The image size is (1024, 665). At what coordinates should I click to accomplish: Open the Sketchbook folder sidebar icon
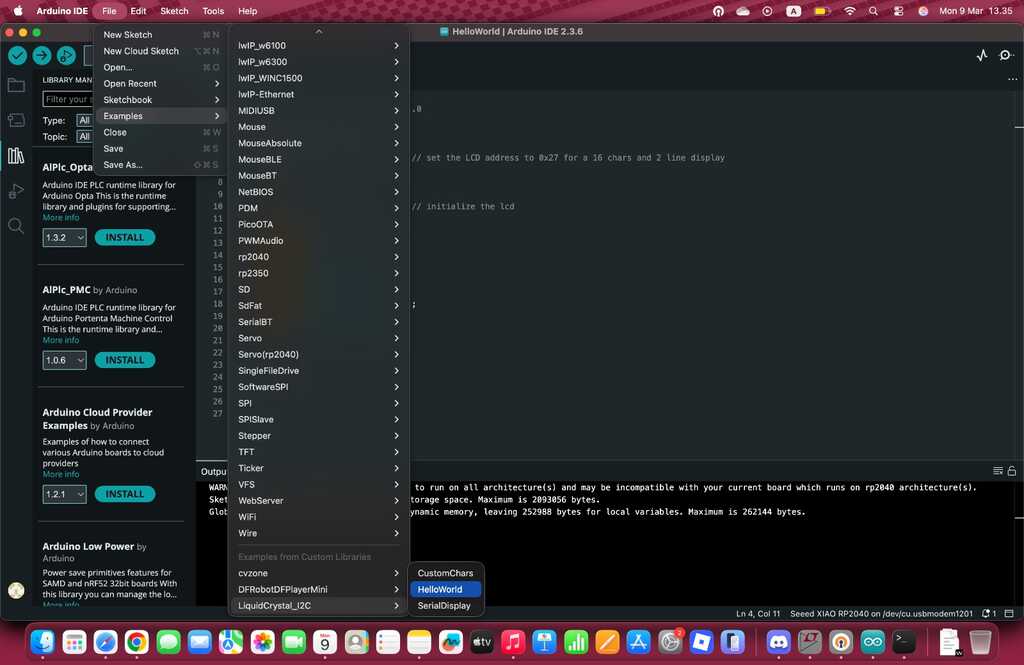tap(16, 86)
